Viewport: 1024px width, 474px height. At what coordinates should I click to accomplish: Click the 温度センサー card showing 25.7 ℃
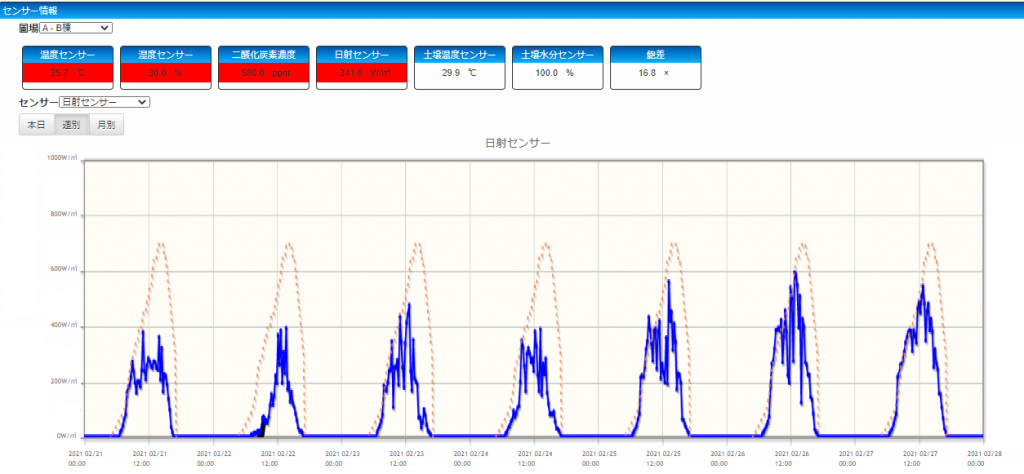tap(67, 68)
